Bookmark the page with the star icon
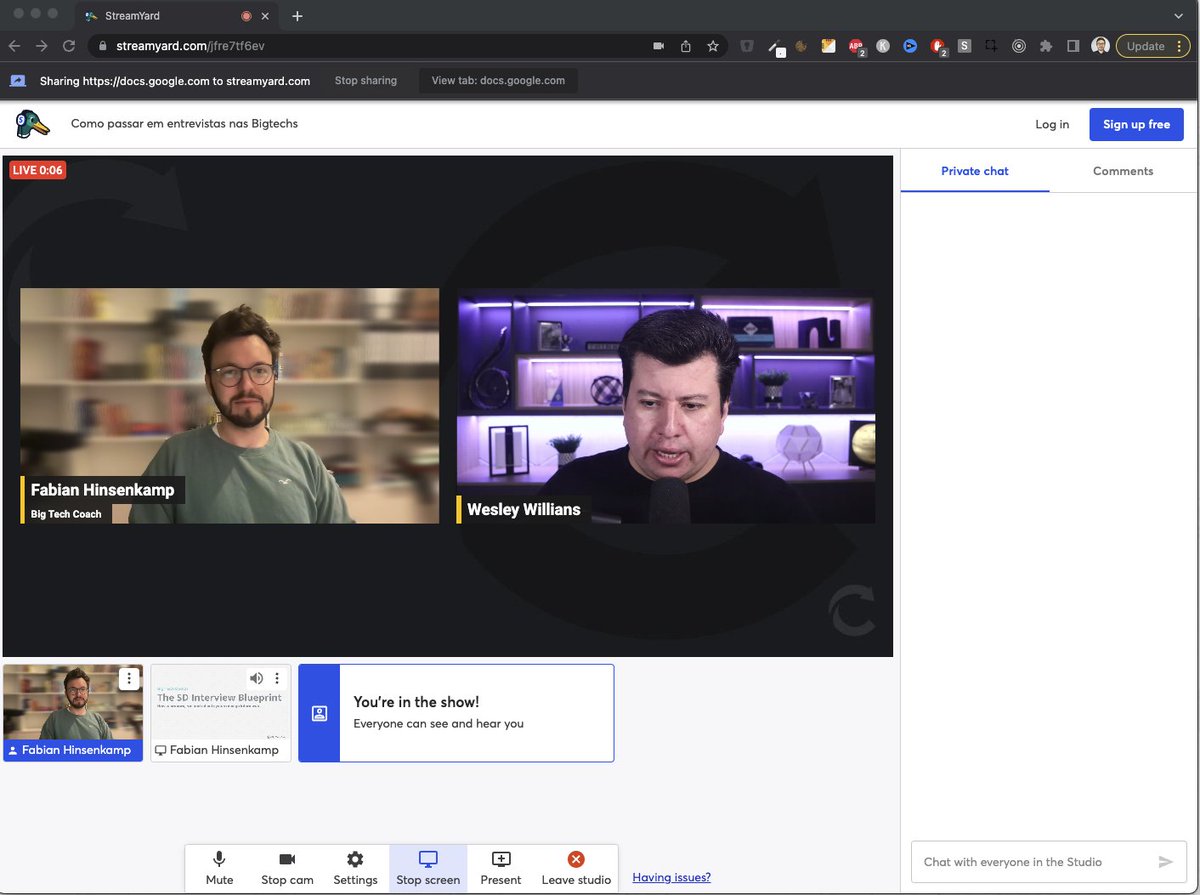The height and width of the screenshot is (895, 1200). click(x=712, y=45)
